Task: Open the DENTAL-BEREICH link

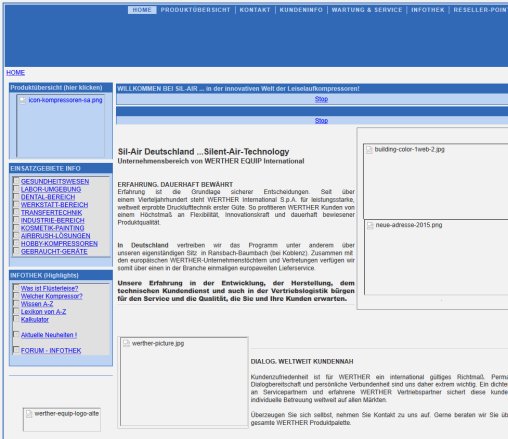Action: [x=48, y=197]
